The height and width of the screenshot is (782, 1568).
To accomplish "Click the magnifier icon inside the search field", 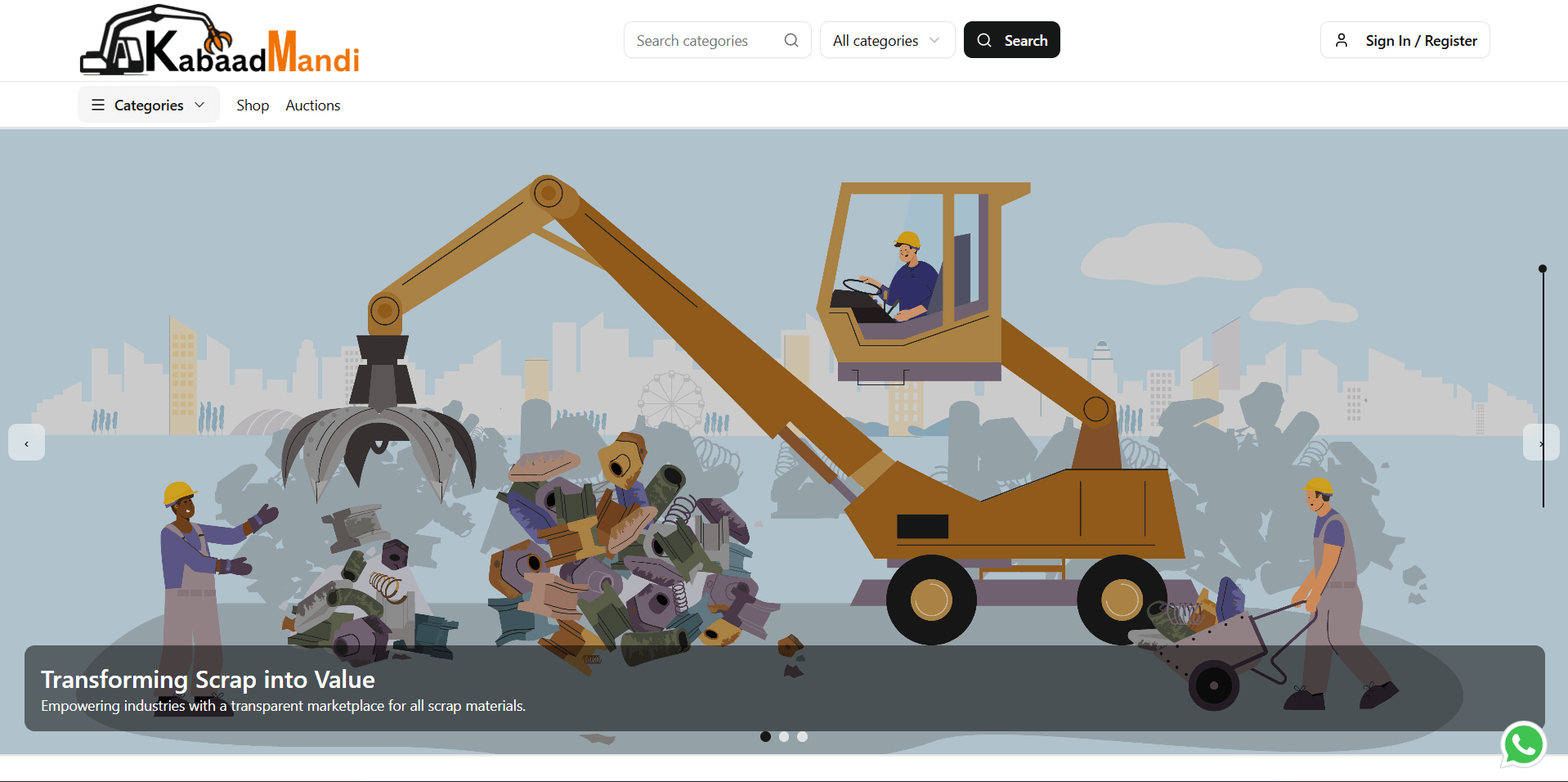I will point(791,40).
